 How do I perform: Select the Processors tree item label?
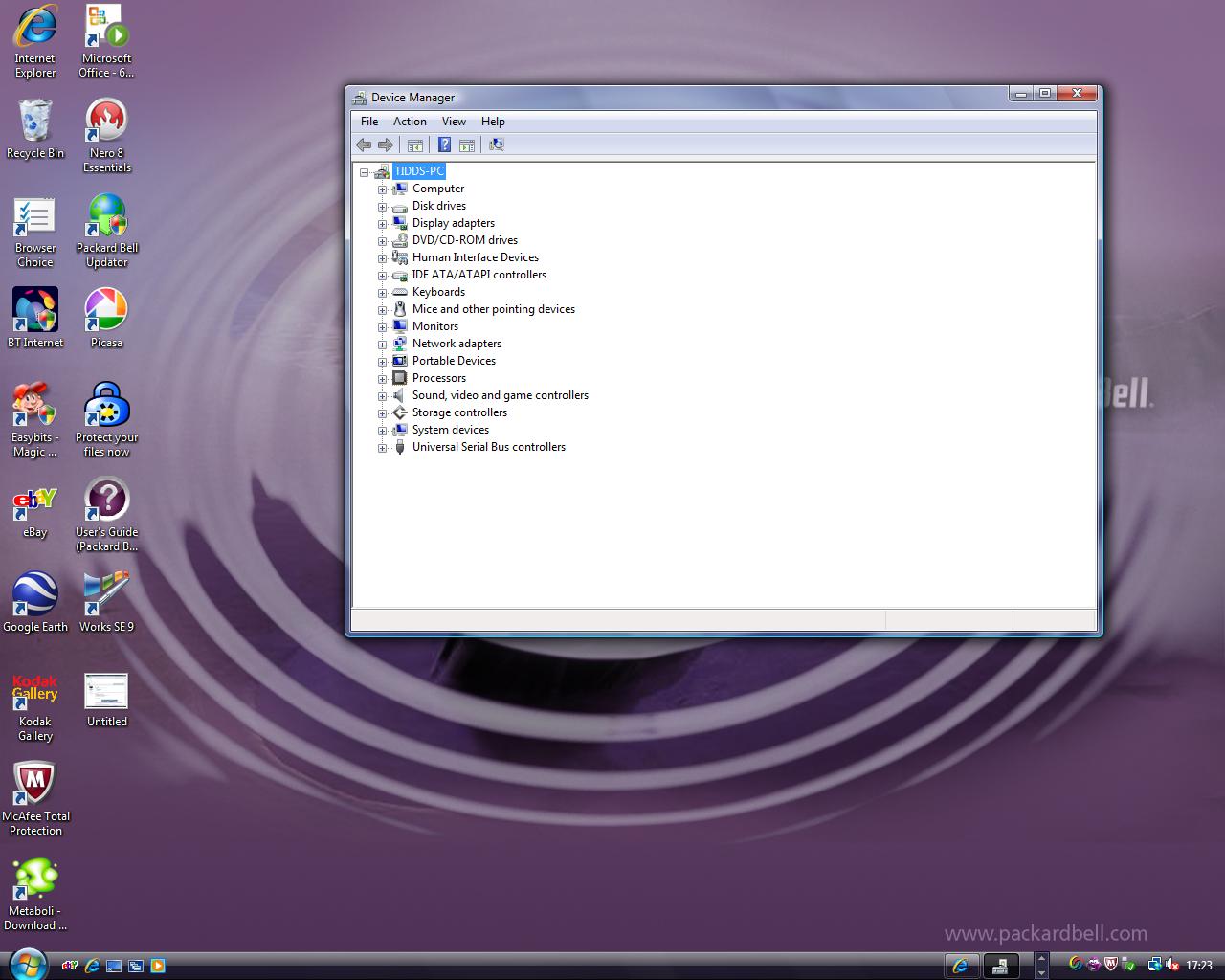point(439,378)
